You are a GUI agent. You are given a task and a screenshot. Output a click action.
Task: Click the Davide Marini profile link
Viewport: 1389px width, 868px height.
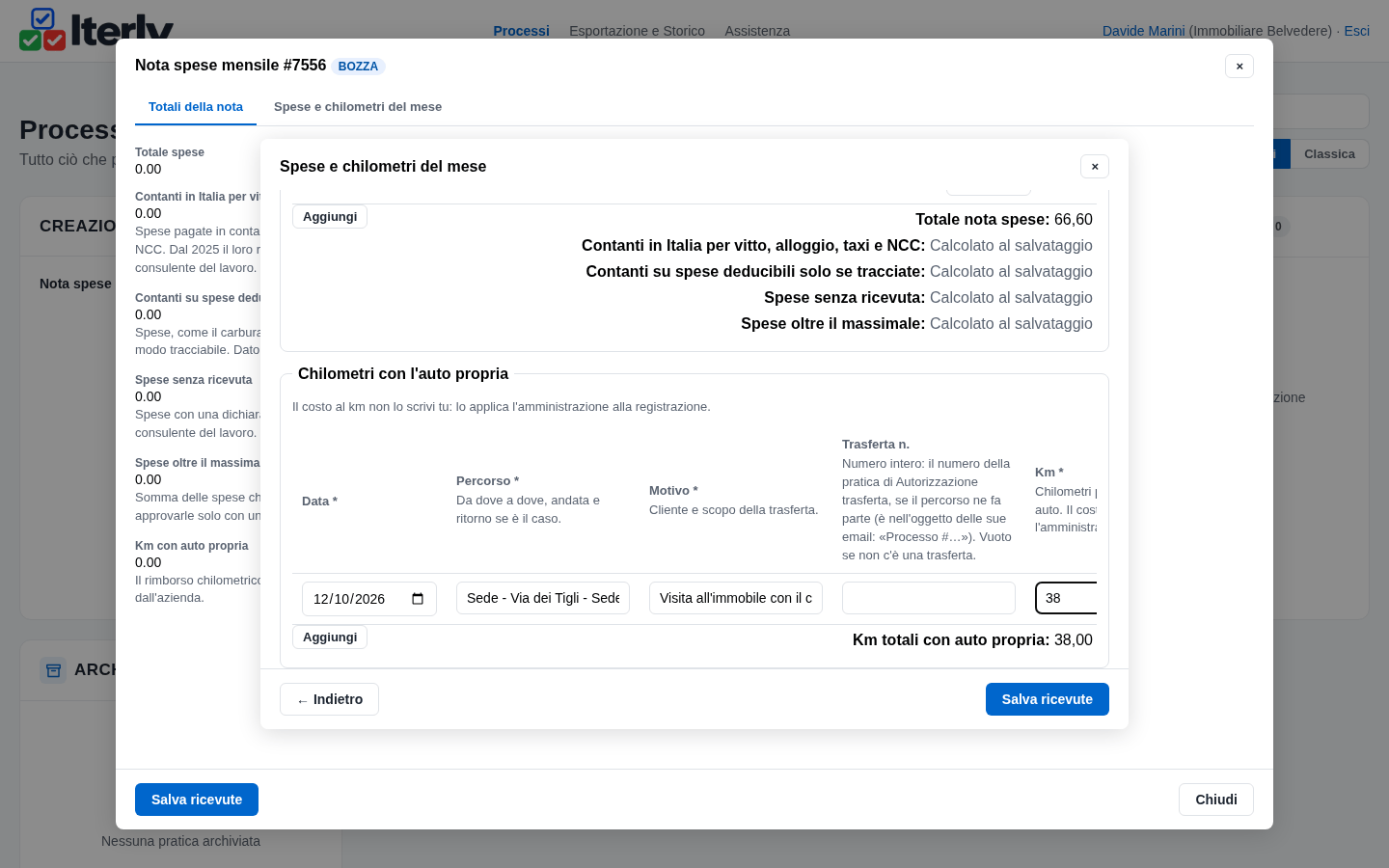pos(1143,31)
